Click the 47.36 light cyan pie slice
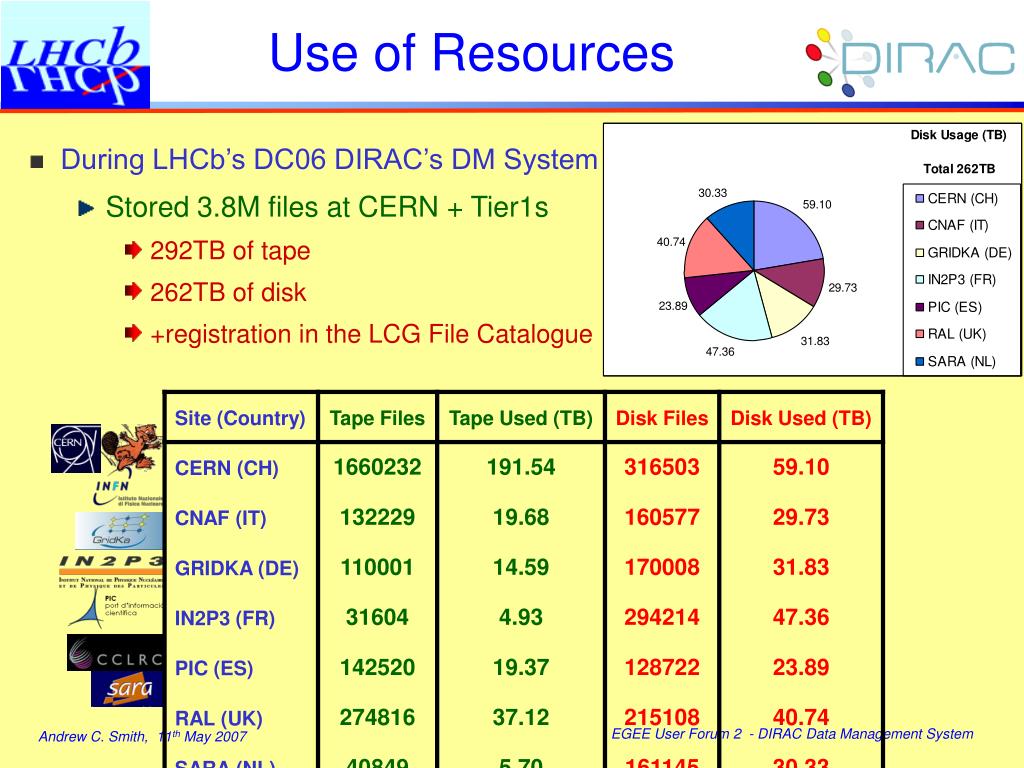Image resolution: width=1024 pixels, height=768 pixels. 738,310
